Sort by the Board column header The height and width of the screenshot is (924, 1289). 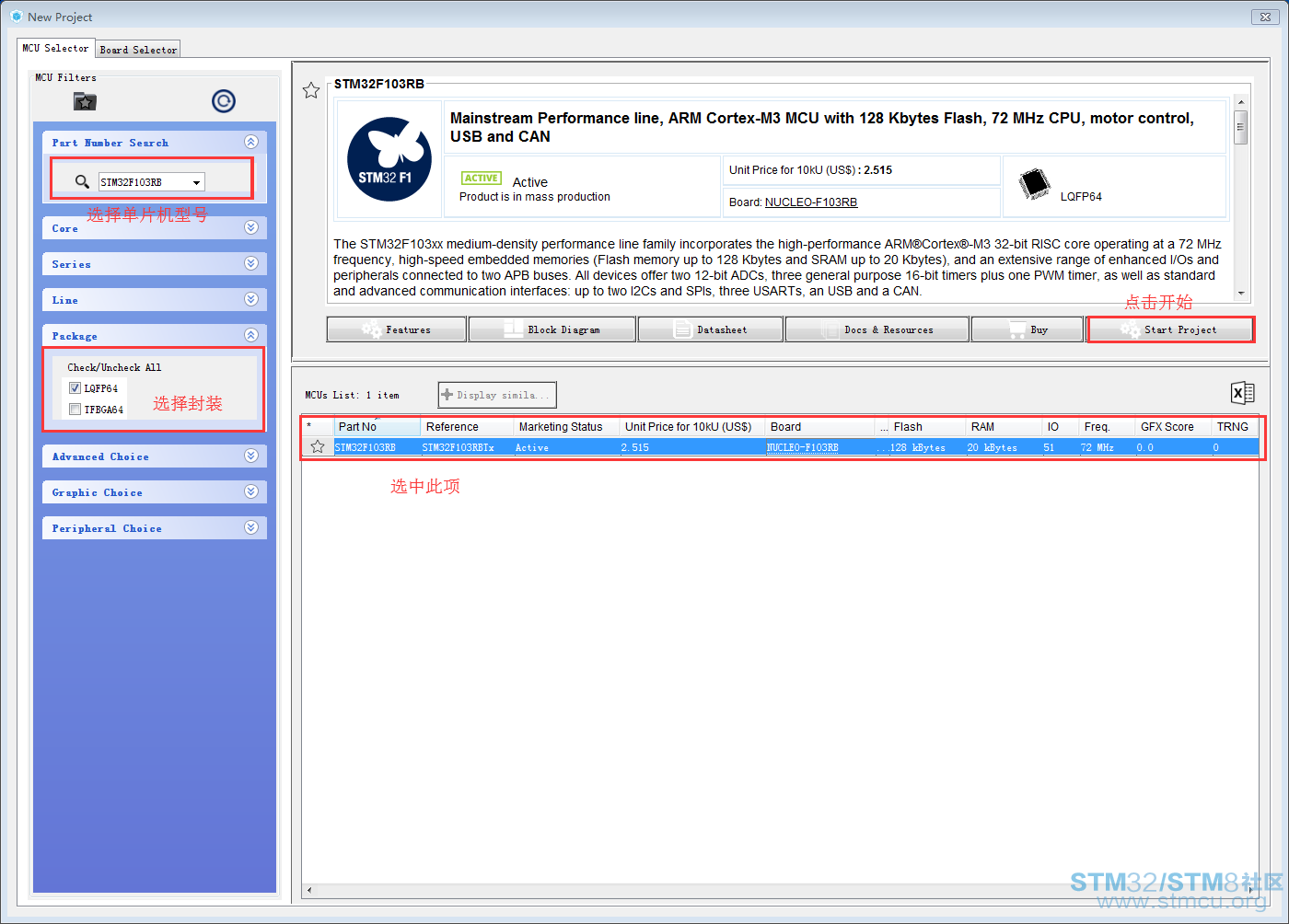point(819,427)
